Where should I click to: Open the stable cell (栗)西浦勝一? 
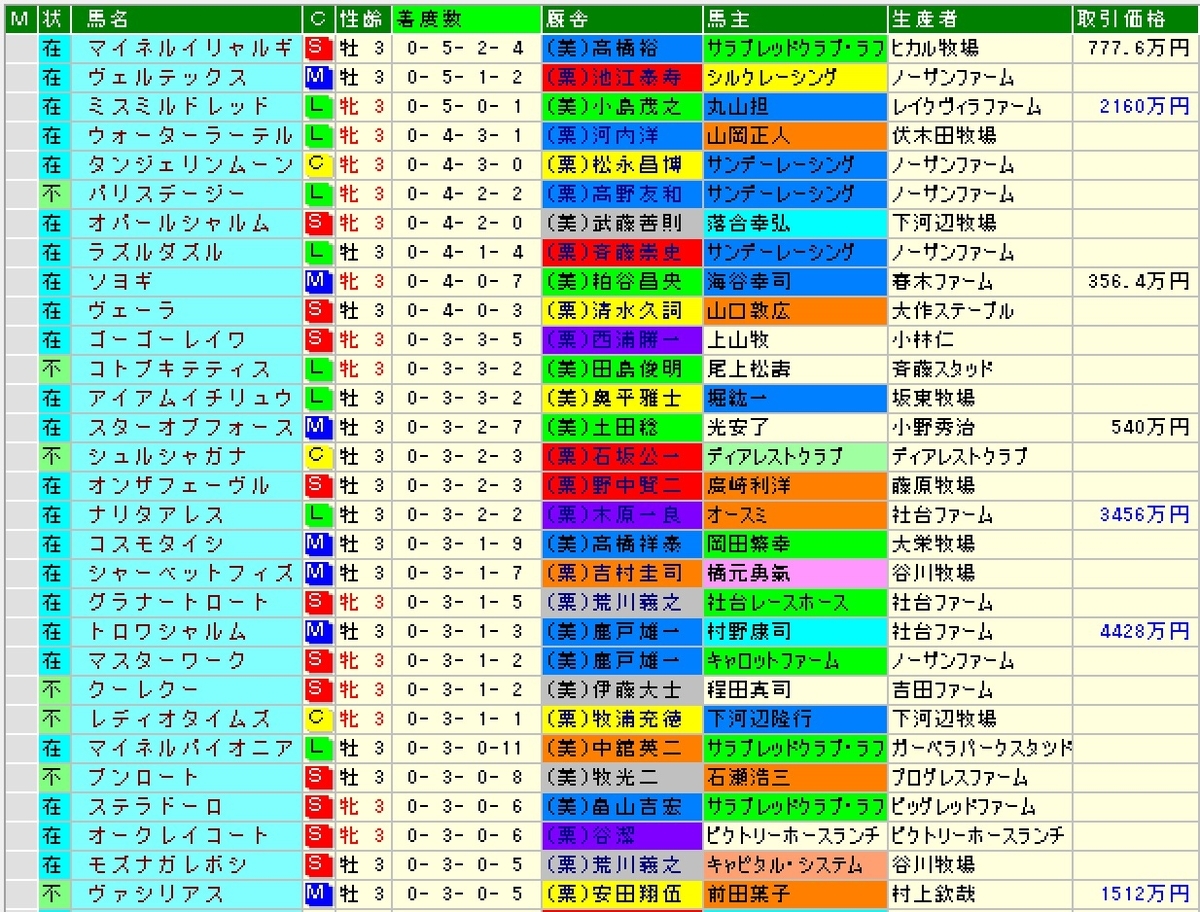pyautogui.click(x=621, y=339)
